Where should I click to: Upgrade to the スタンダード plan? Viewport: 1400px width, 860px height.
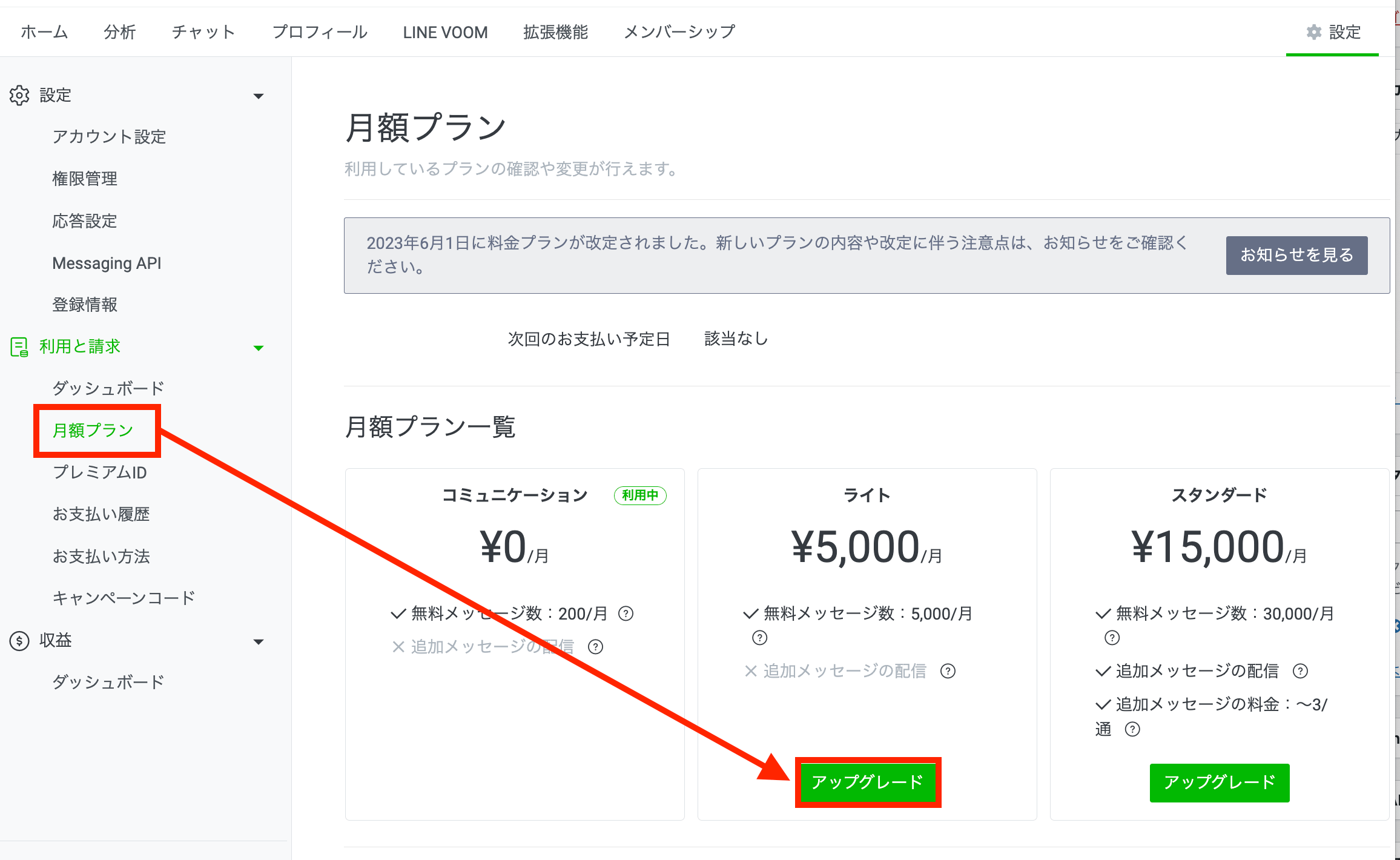click(1219, 782)
